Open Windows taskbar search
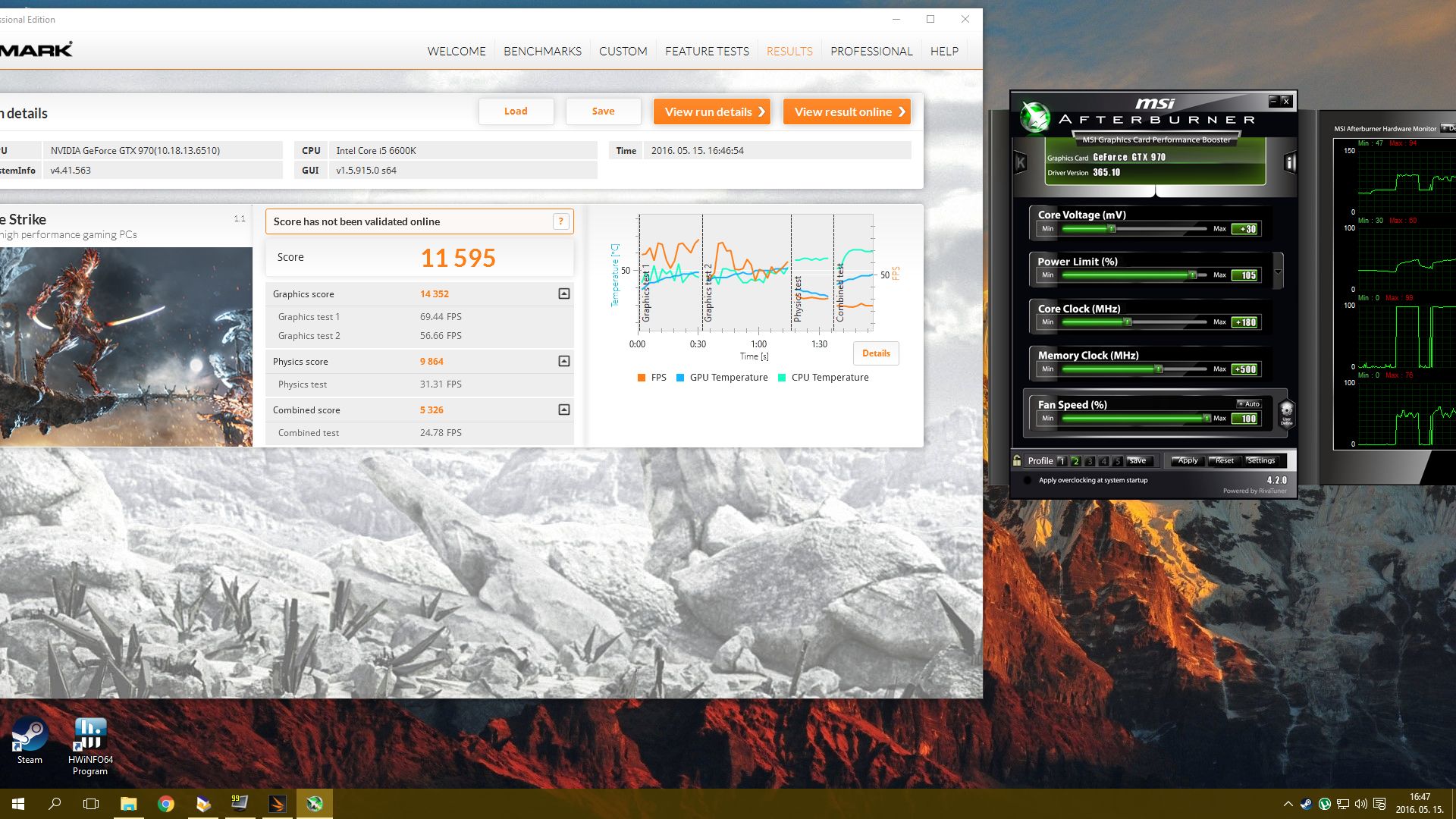This screenshot has width=1456, height=819. point(55,804)
